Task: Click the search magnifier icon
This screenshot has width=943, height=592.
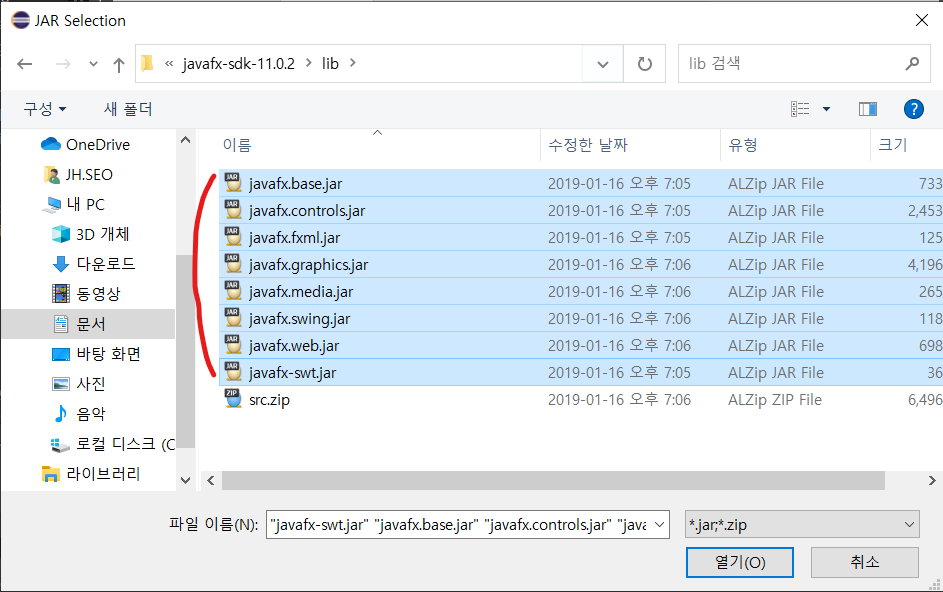Action: click(x=912, y=63)
